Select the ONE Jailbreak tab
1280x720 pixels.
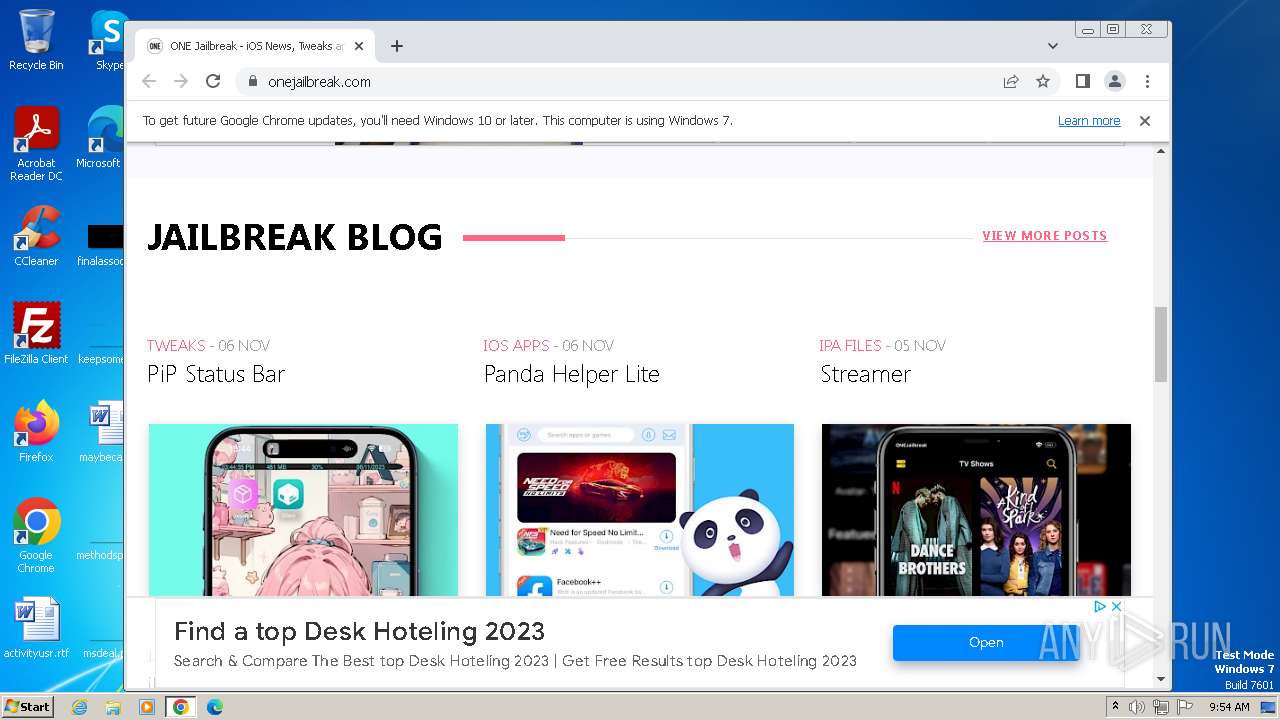point(255,46)
